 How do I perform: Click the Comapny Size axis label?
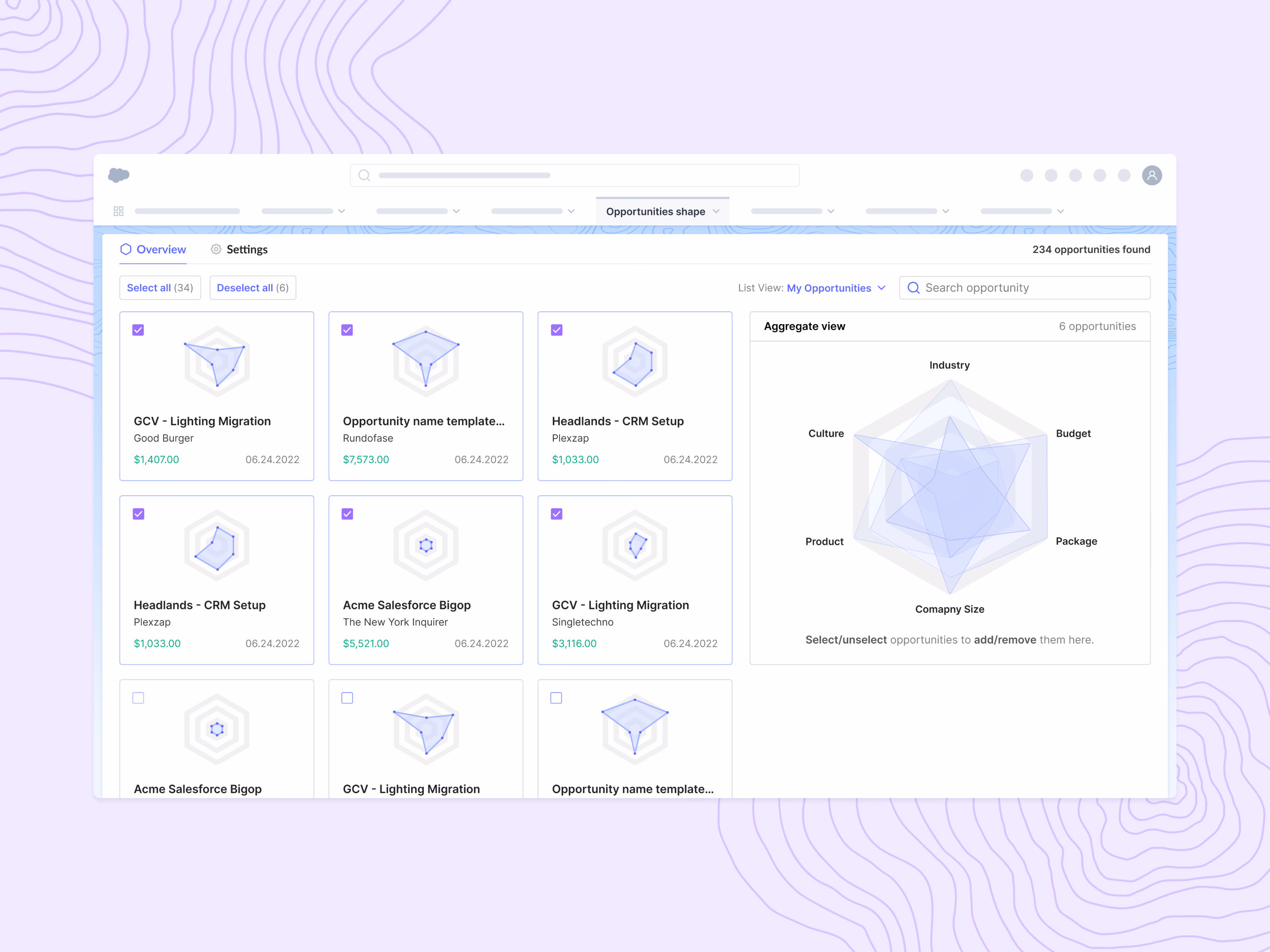tap(950, 609)
